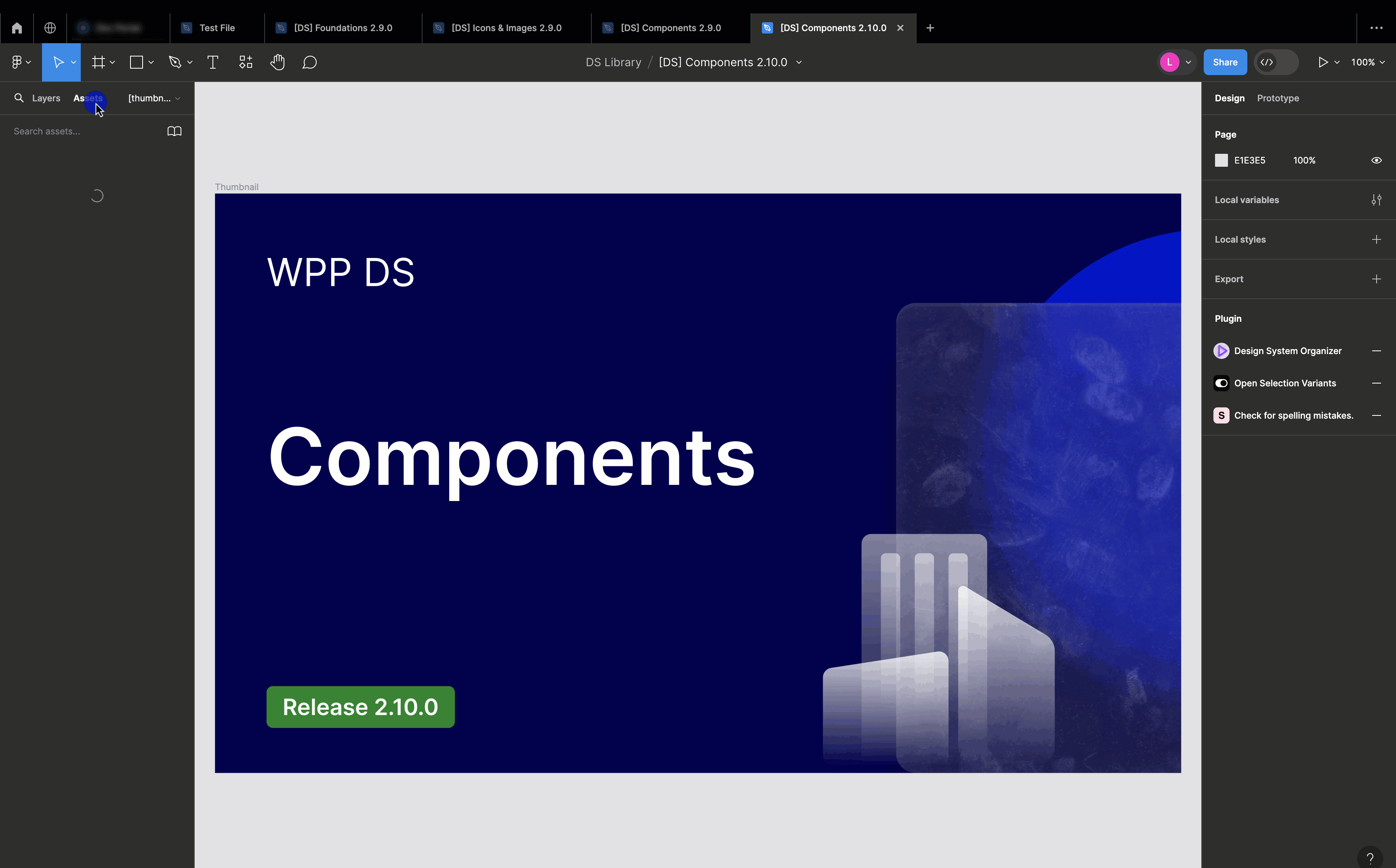Open the Comment tool
Image resolution: width=1396 pixels, height=868 pixels.
click(x=309, y=62)
